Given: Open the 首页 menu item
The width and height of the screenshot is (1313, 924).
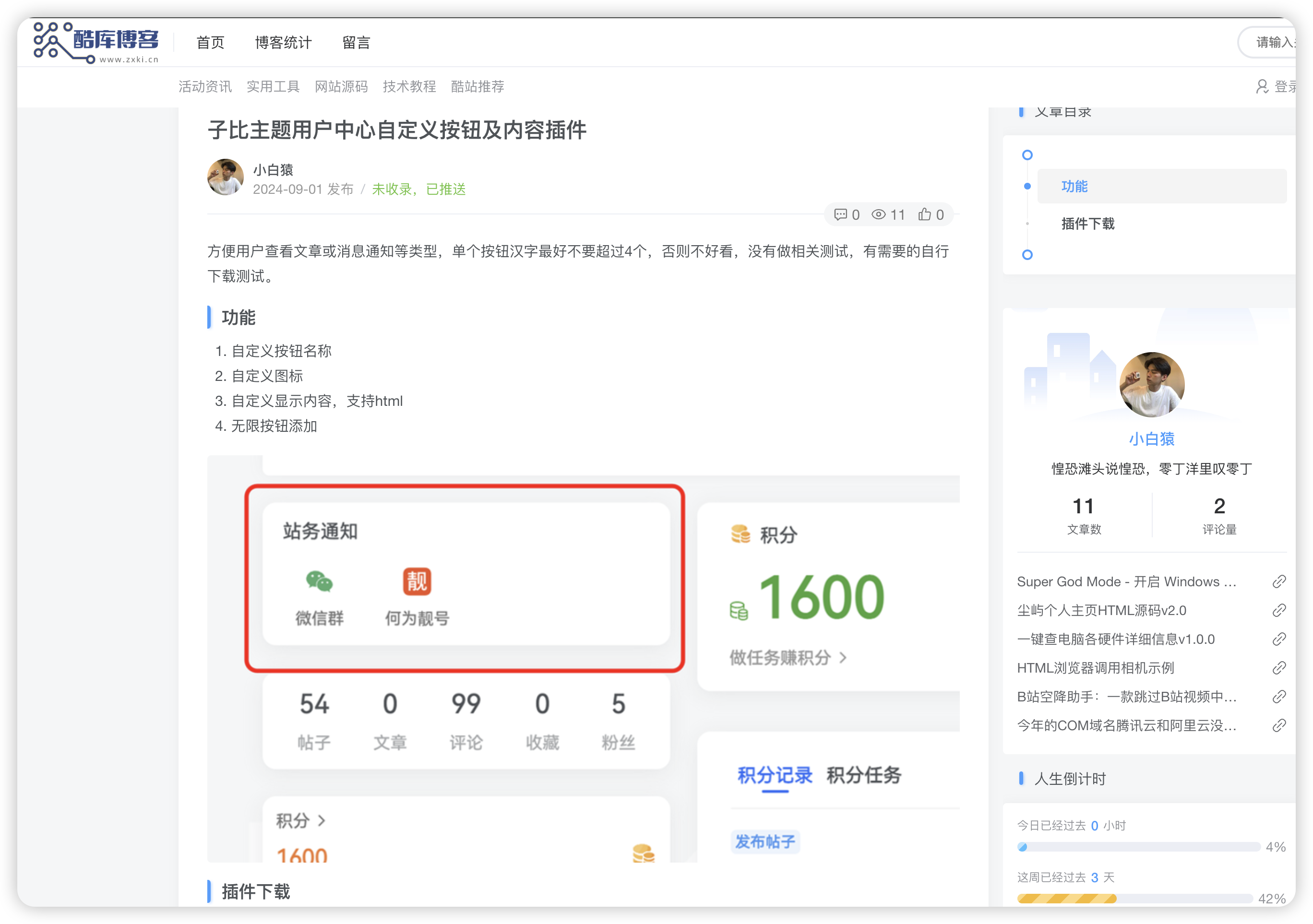Looking at the screenshot, I should pos(210,42).
